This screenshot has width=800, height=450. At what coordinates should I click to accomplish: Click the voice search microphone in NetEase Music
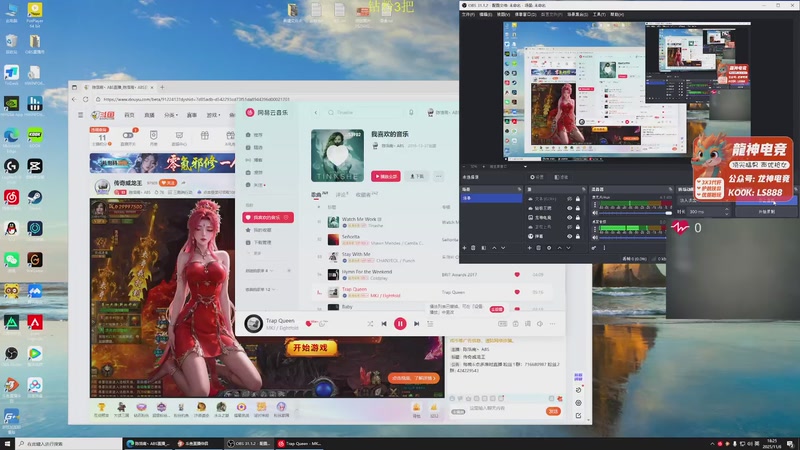pyautogui.click(x=411, y=112)
